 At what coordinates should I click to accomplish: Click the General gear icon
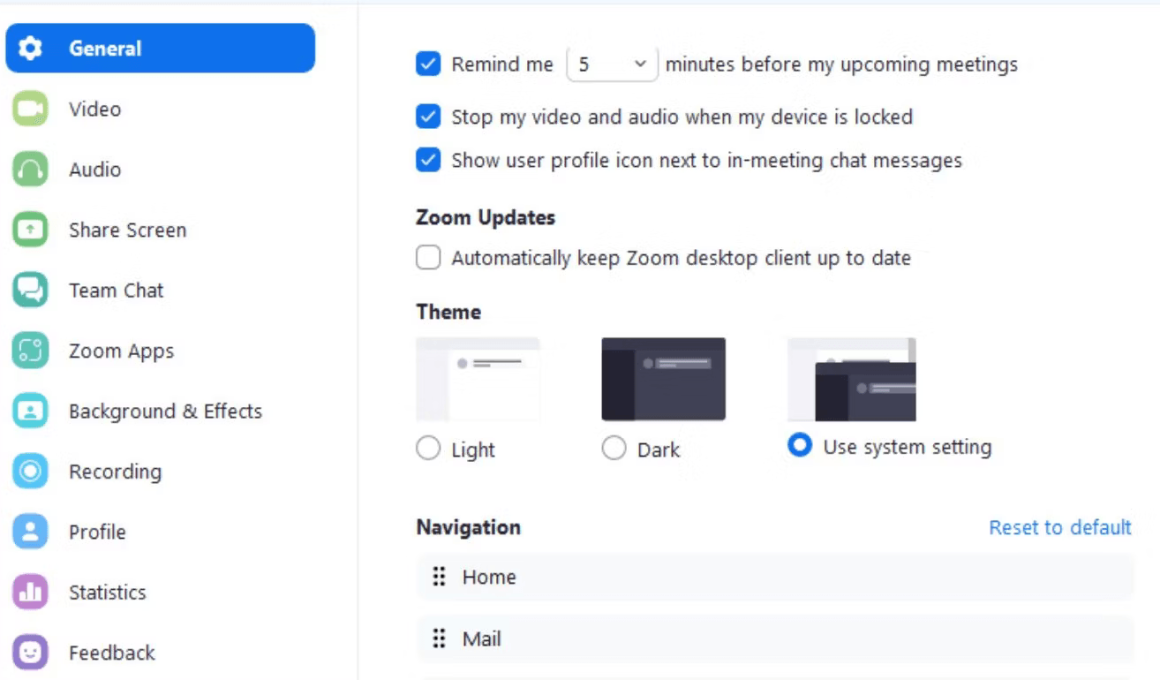tap(30, 48)
